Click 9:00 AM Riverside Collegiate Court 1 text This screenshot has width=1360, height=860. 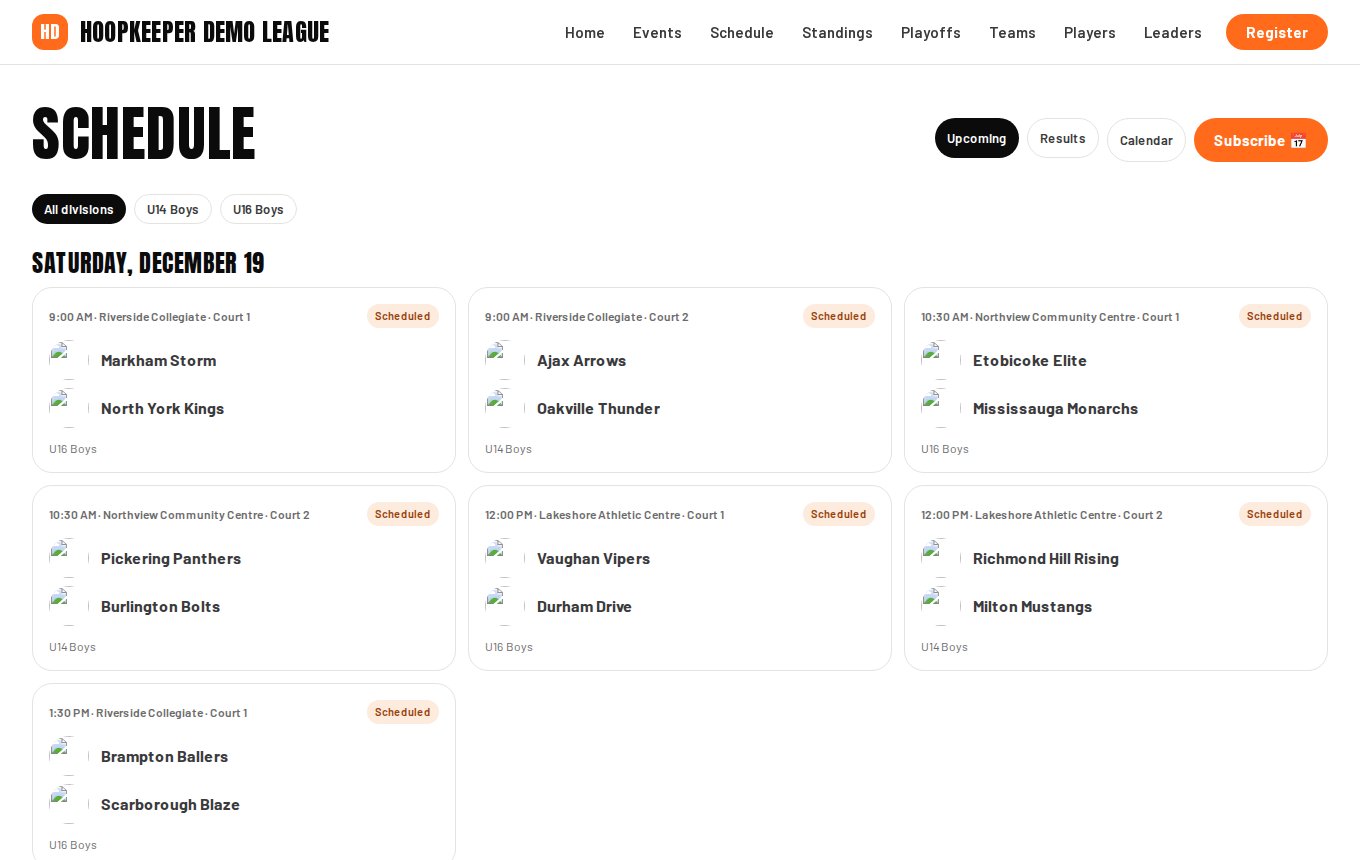click(150, 317)
